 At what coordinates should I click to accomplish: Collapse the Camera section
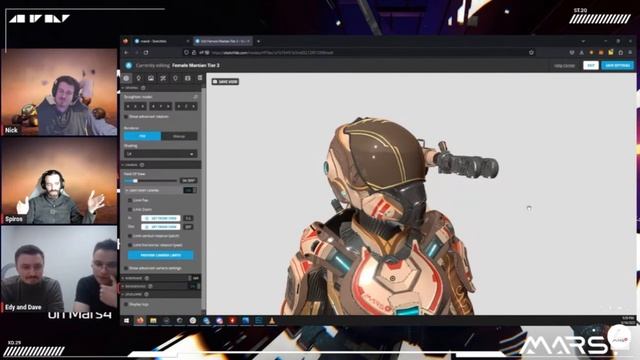click(x=161, y=165)
